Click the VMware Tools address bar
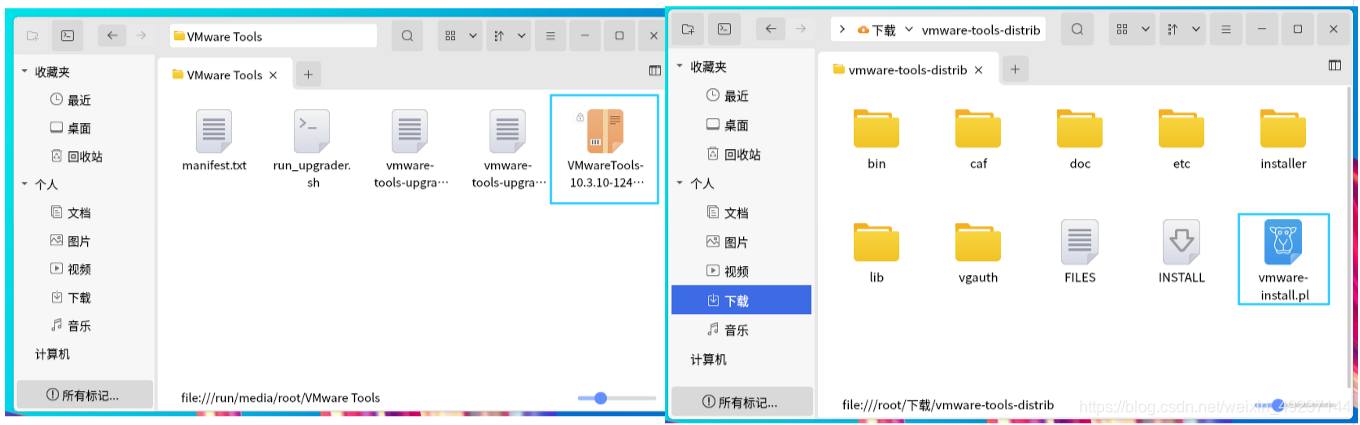This screenshot has width=1360, height=425. (273, 36)
